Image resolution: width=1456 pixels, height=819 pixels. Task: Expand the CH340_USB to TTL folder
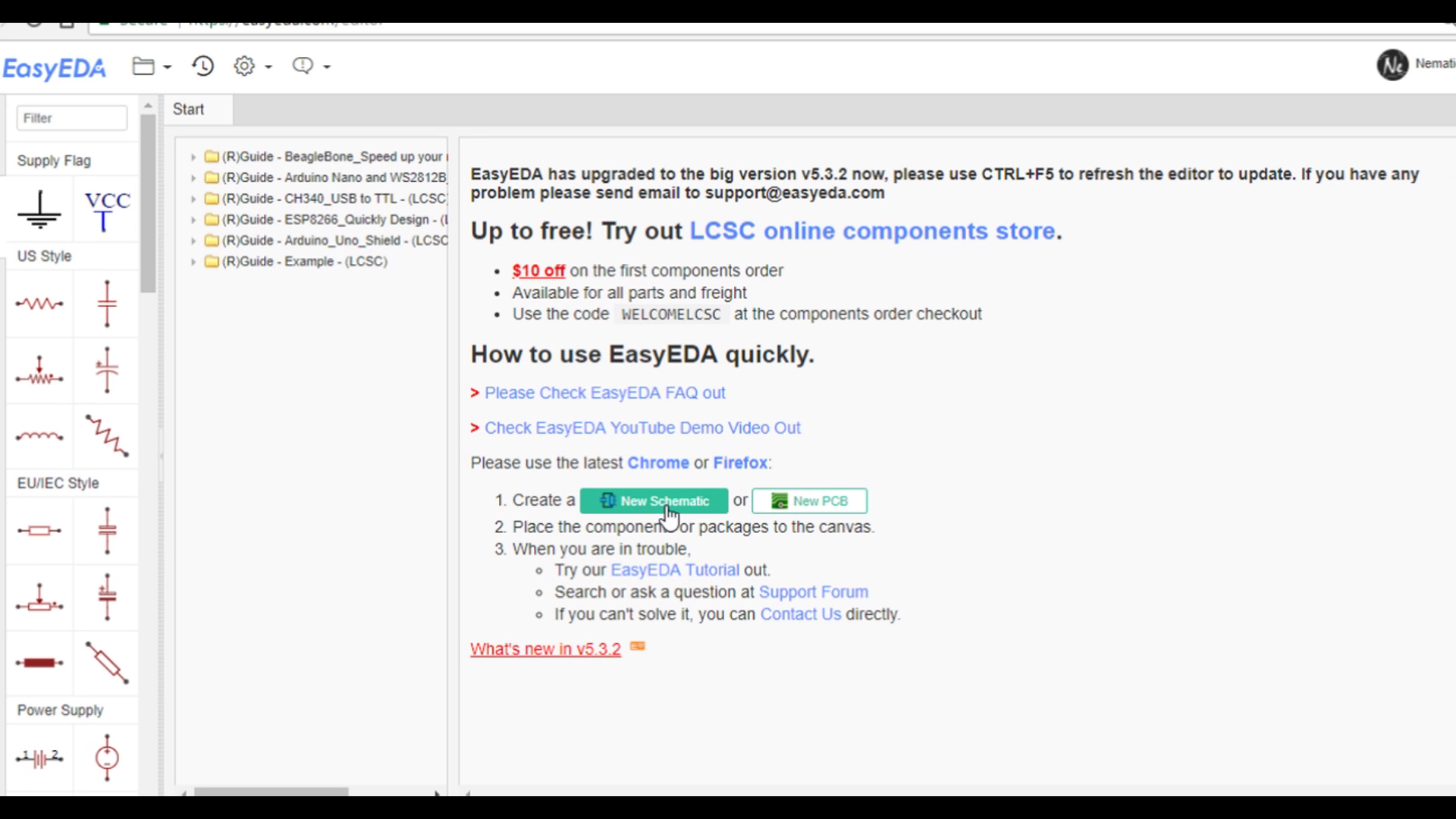tap(193, 199)
